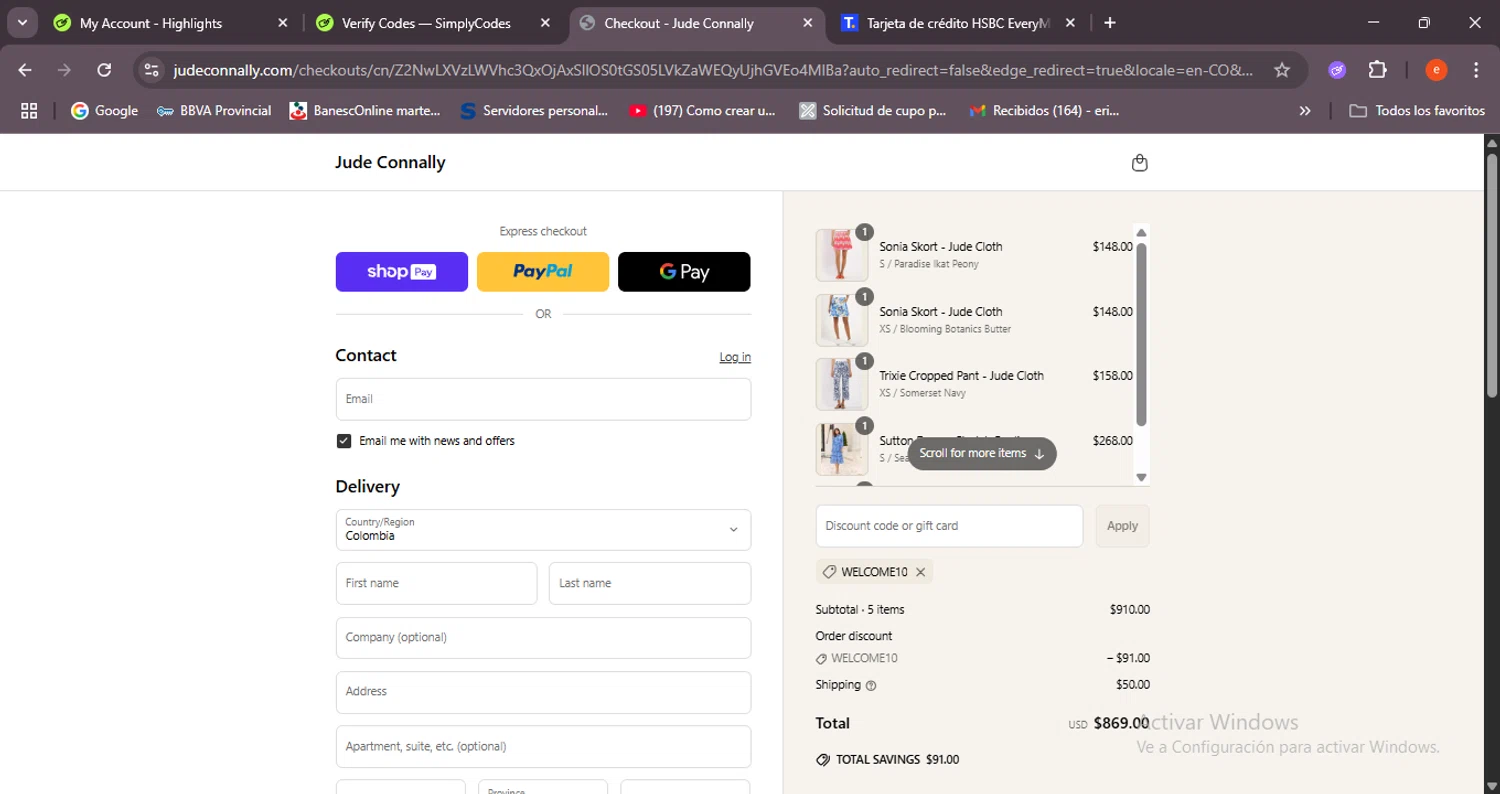Focus the Discount code or gift card field

click(x=949, y=526)
